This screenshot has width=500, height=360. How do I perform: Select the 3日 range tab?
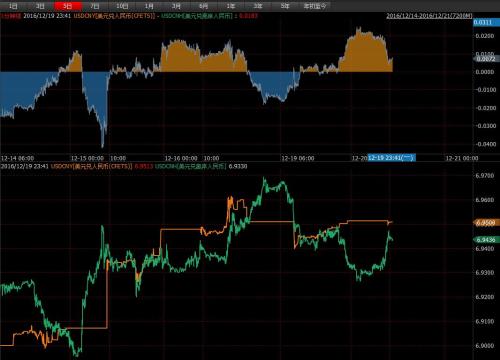point(40,6)
